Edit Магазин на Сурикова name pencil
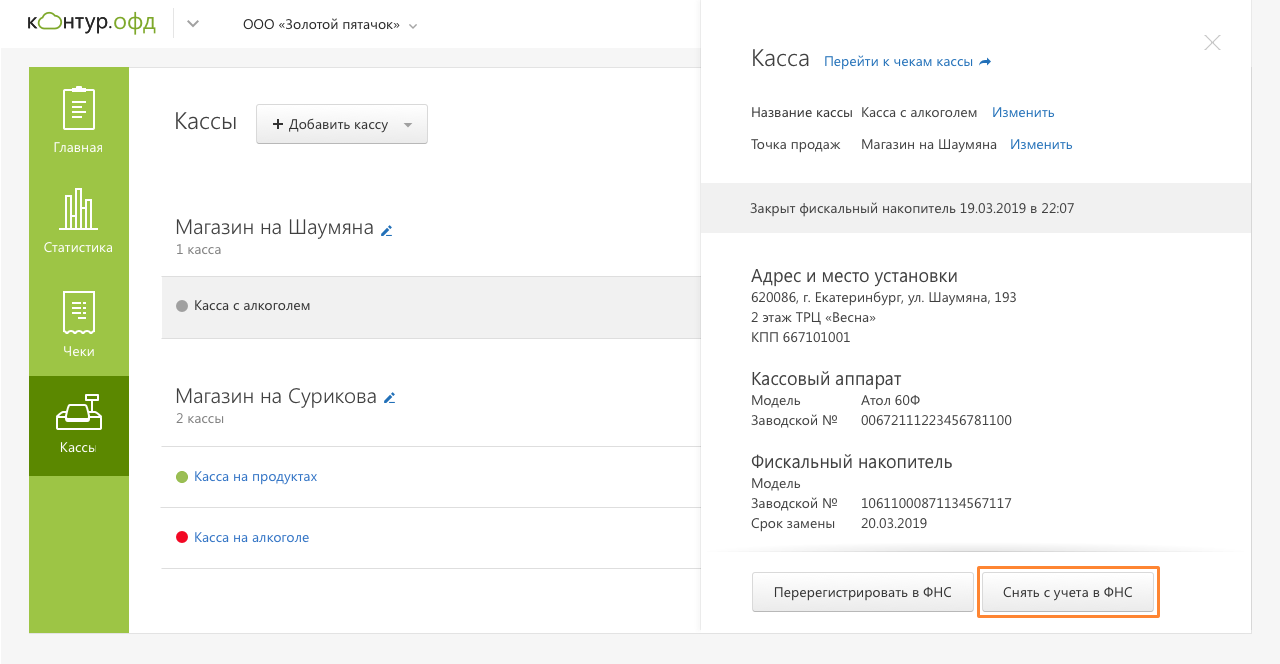The width and height of the screenshot is (1280, 664). coord(390,398)
